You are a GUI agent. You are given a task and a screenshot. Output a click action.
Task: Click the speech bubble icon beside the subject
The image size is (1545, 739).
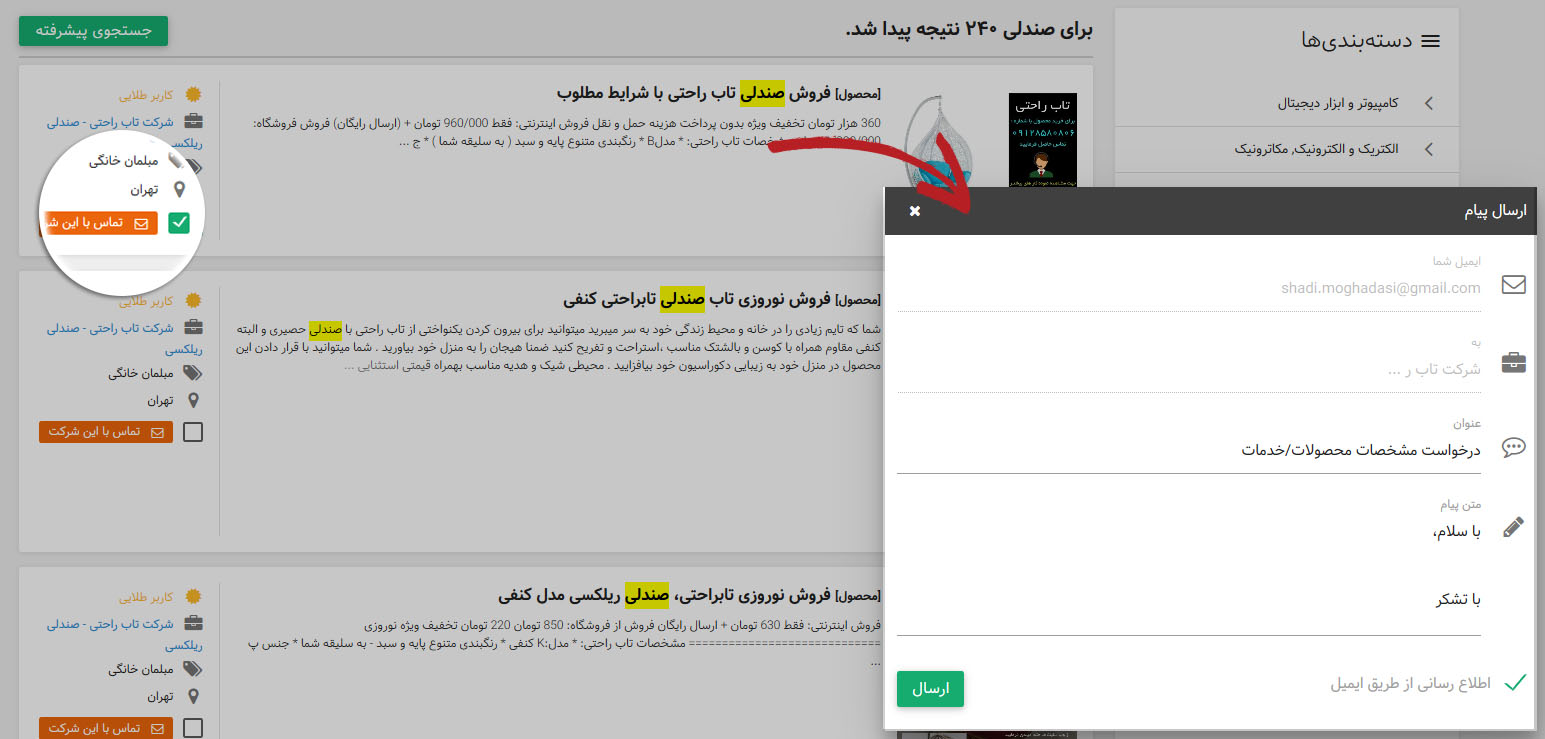point(1514,447)
